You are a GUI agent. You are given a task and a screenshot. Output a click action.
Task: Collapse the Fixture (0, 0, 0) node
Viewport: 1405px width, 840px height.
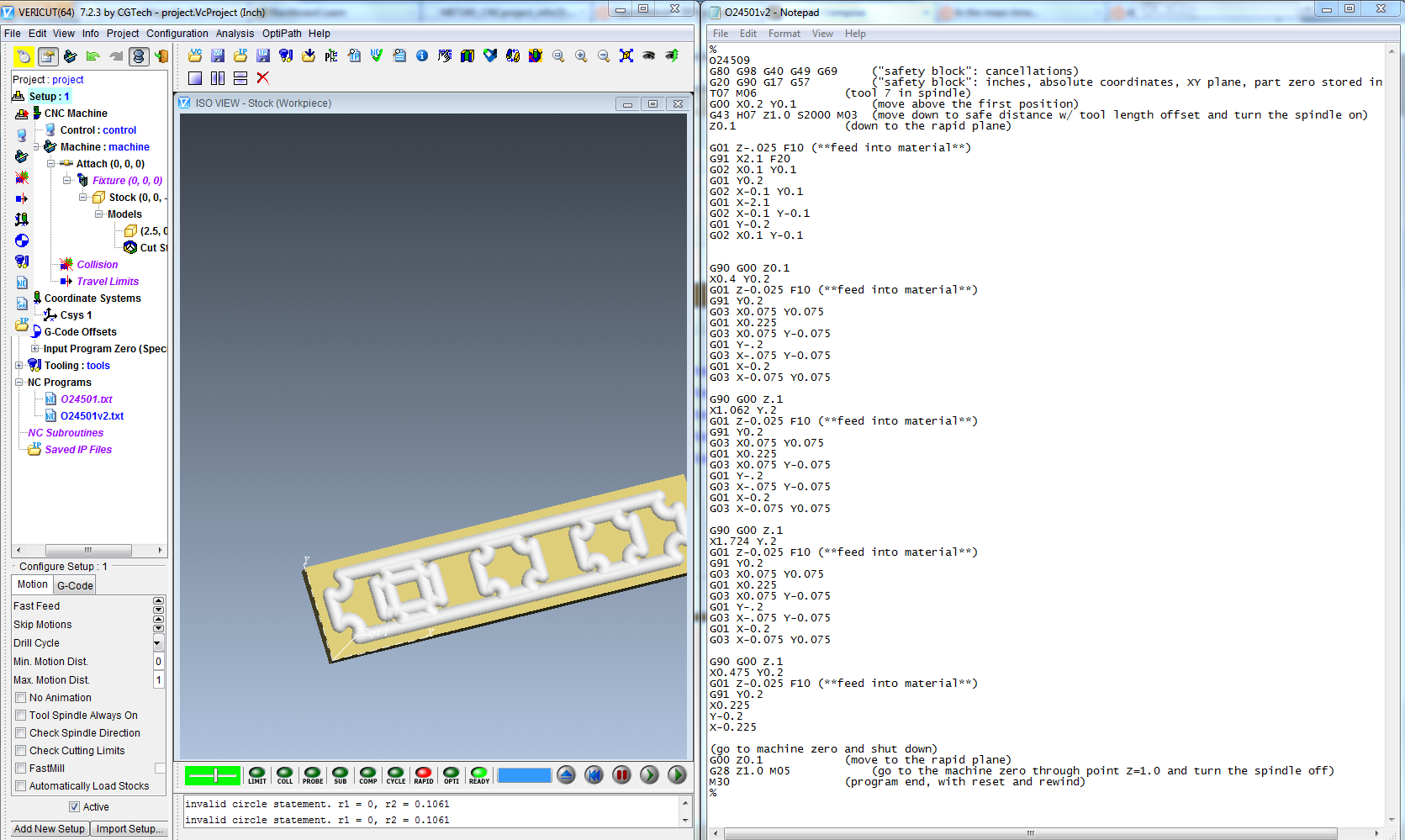(67, 181)
